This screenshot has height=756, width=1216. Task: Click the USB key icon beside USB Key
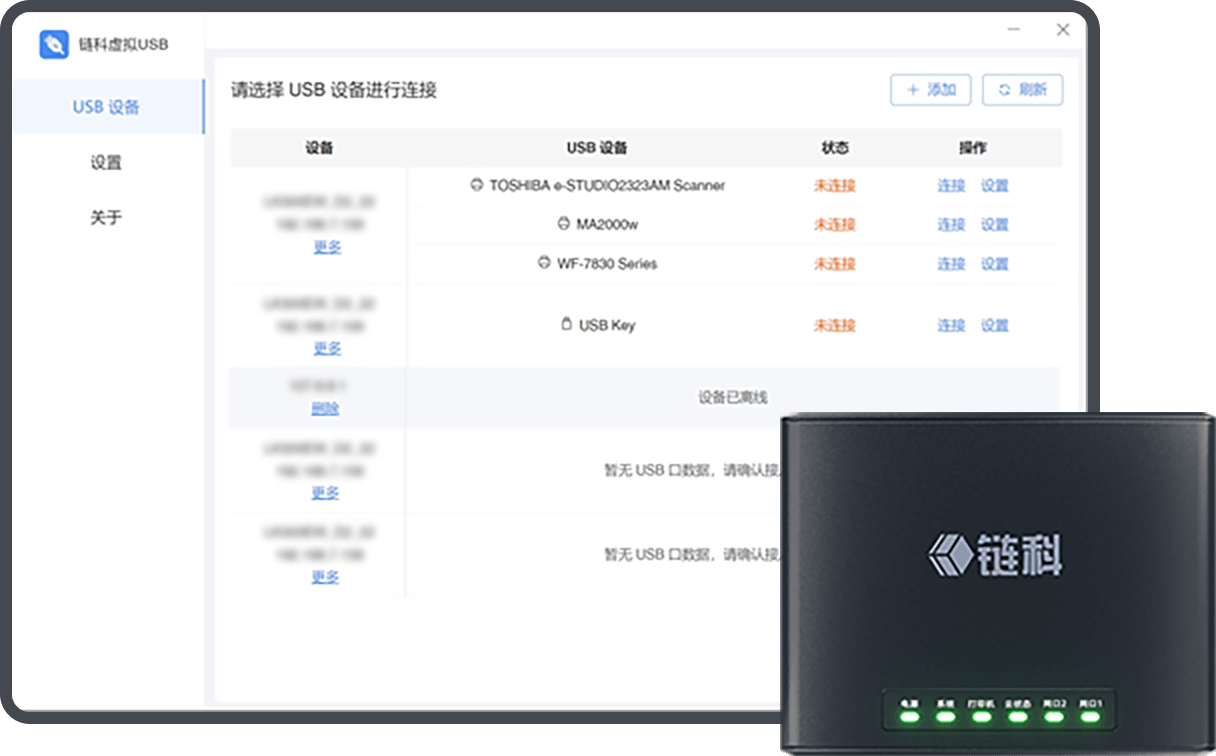566,324
